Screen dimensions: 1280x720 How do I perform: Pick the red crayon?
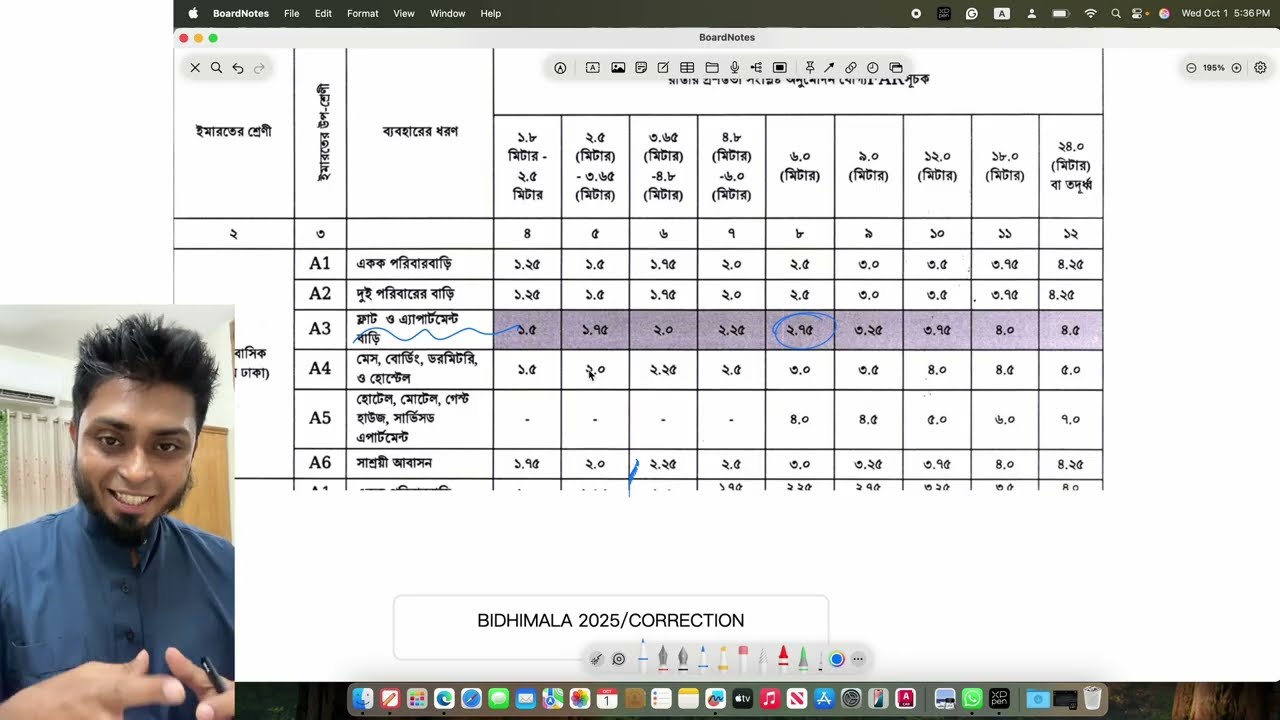(783, 658)
